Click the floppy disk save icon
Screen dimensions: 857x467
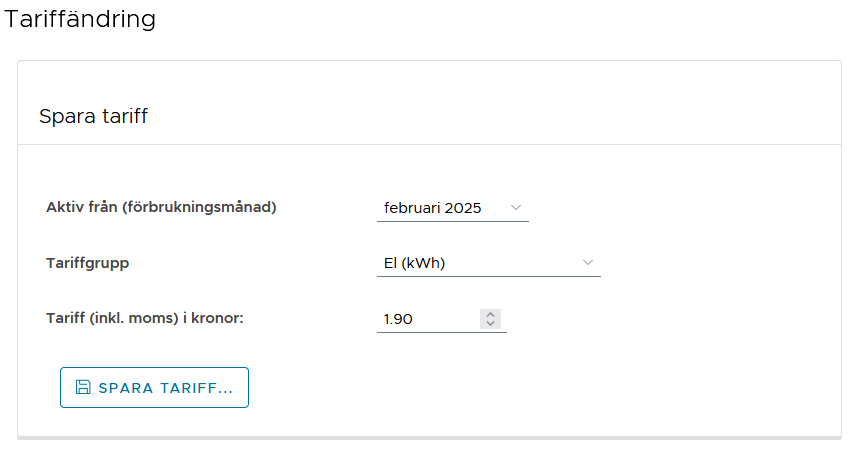pyautogui.click(x=83, y=387)
